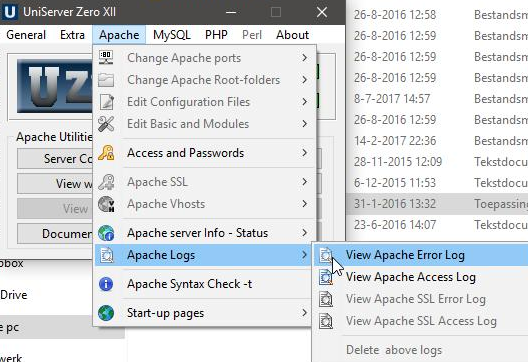528x362 pixels.
Task: Click the Access and Passwords key icon
Action: coord(106,153)
